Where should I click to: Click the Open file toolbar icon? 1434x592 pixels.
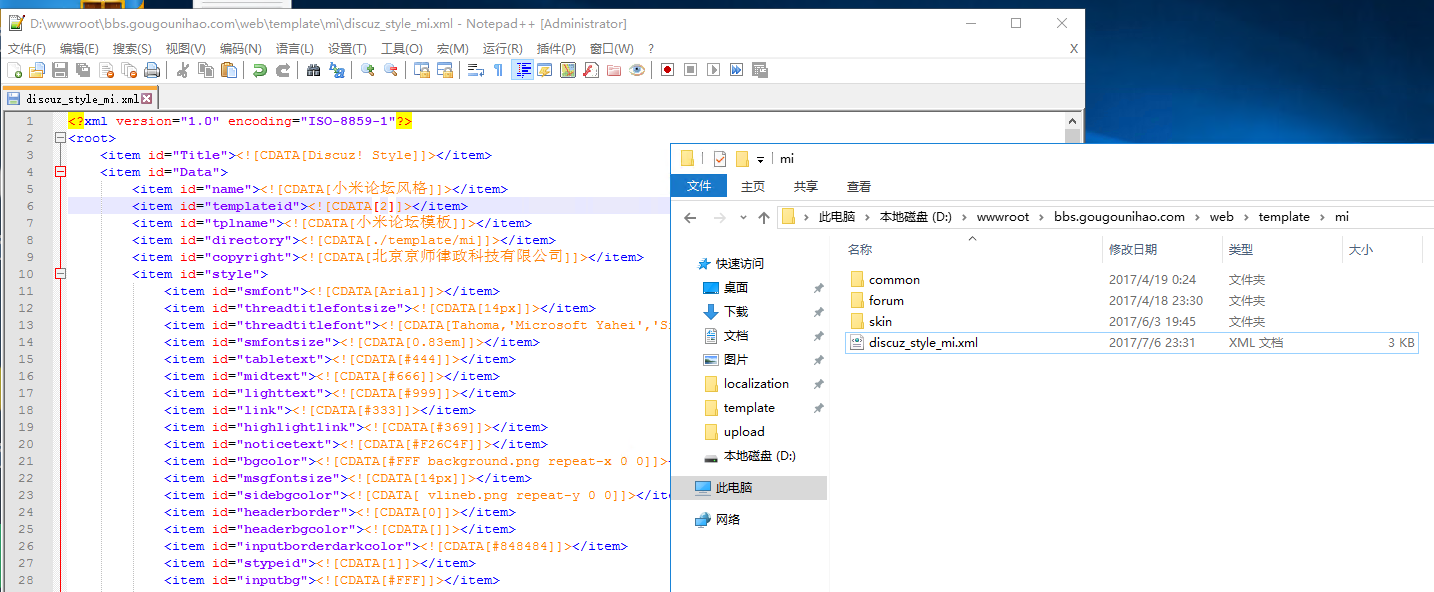[37, 70]
